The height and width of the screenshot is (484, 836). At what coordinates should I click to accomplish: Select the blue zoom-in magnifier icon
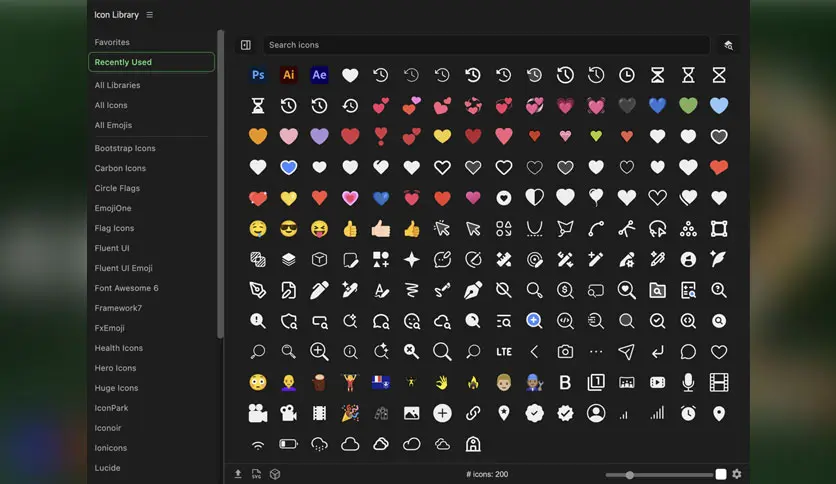tap(534, 321)
